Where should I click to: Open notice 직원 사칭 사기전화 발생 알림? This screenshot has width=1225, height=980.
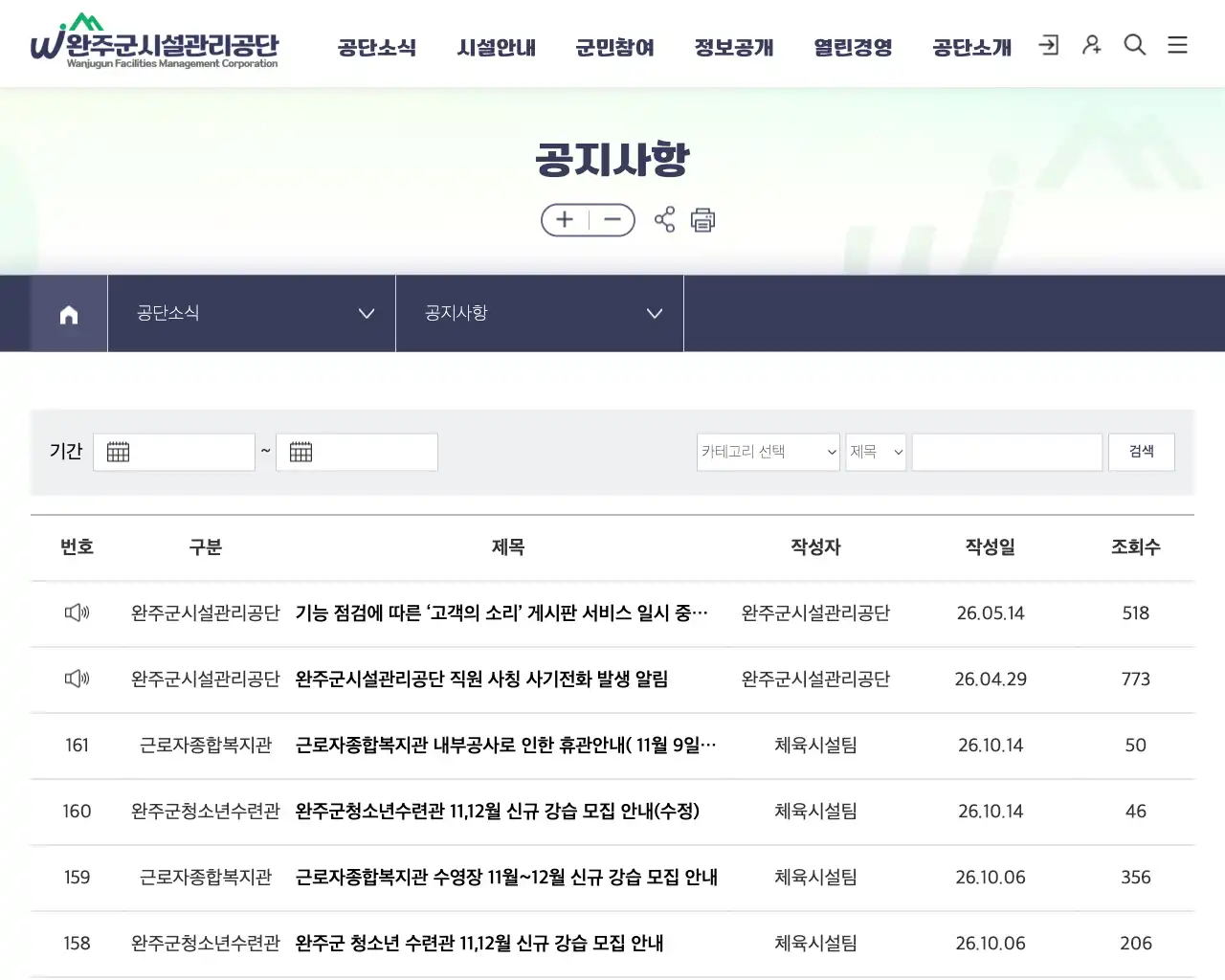(481, 679)
